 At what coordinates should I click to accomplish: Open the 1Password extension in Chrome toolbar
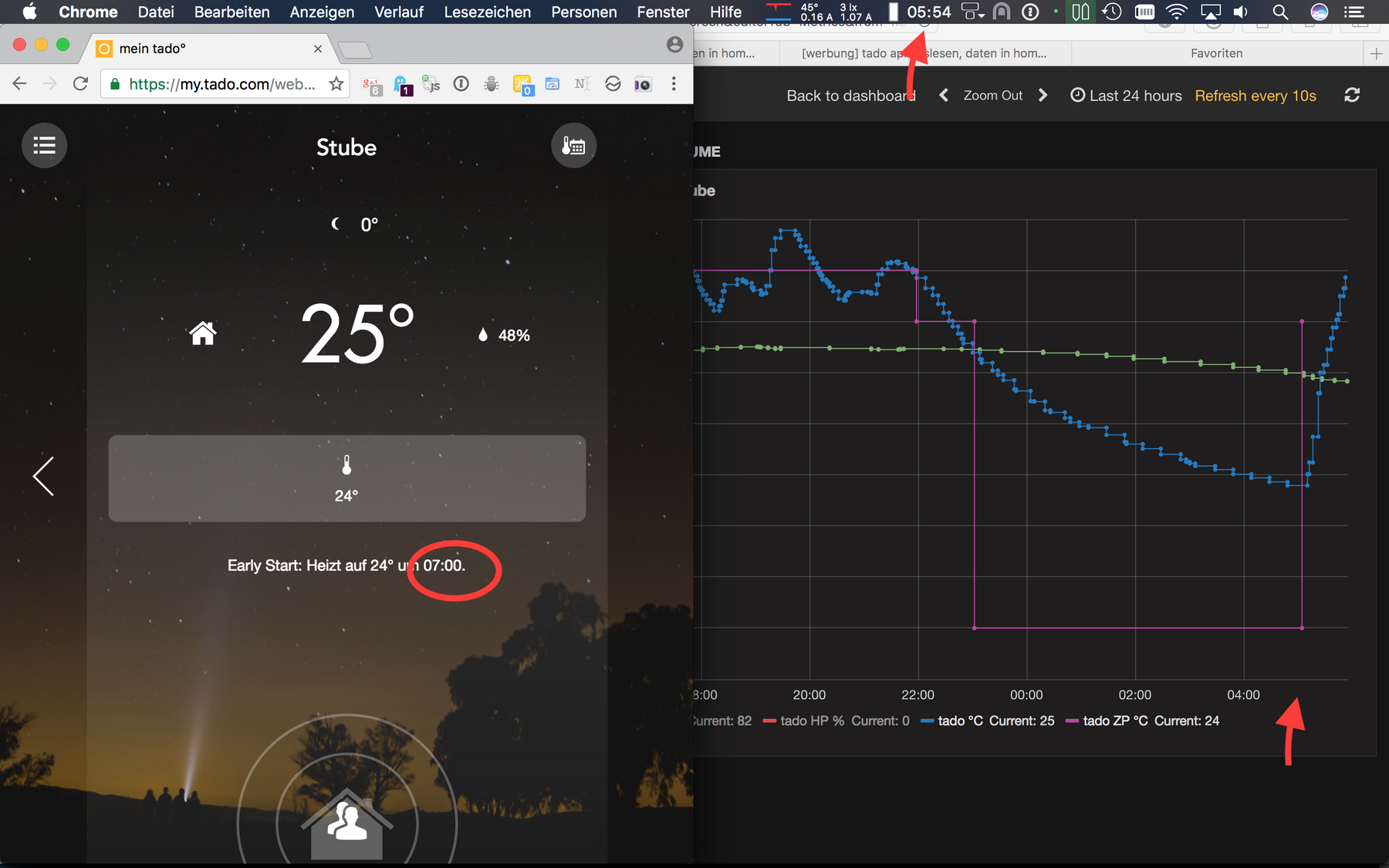tap(461, 83)
